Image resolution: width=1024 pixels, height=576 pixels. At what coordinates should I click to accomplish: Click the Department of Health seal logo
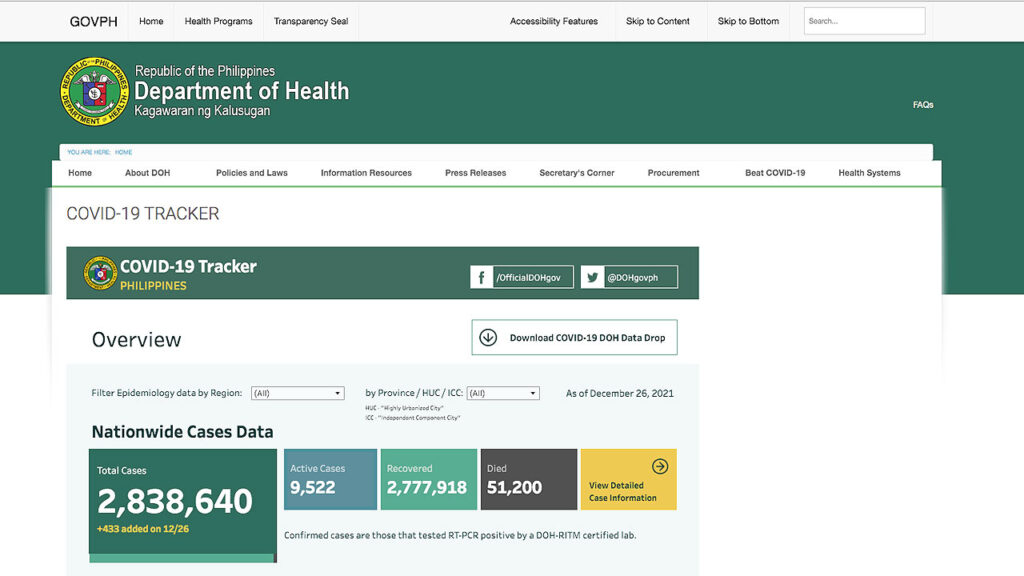pyautogui.click(x=94, y=91)
